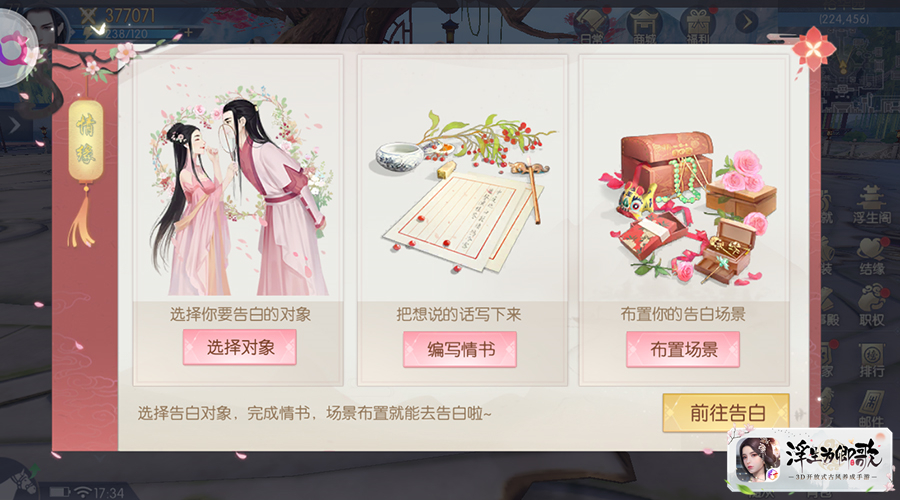This screenshot has width=900, height=500.
Task: Click the plus icon beside 238/120 stamina
Action: 188,33
